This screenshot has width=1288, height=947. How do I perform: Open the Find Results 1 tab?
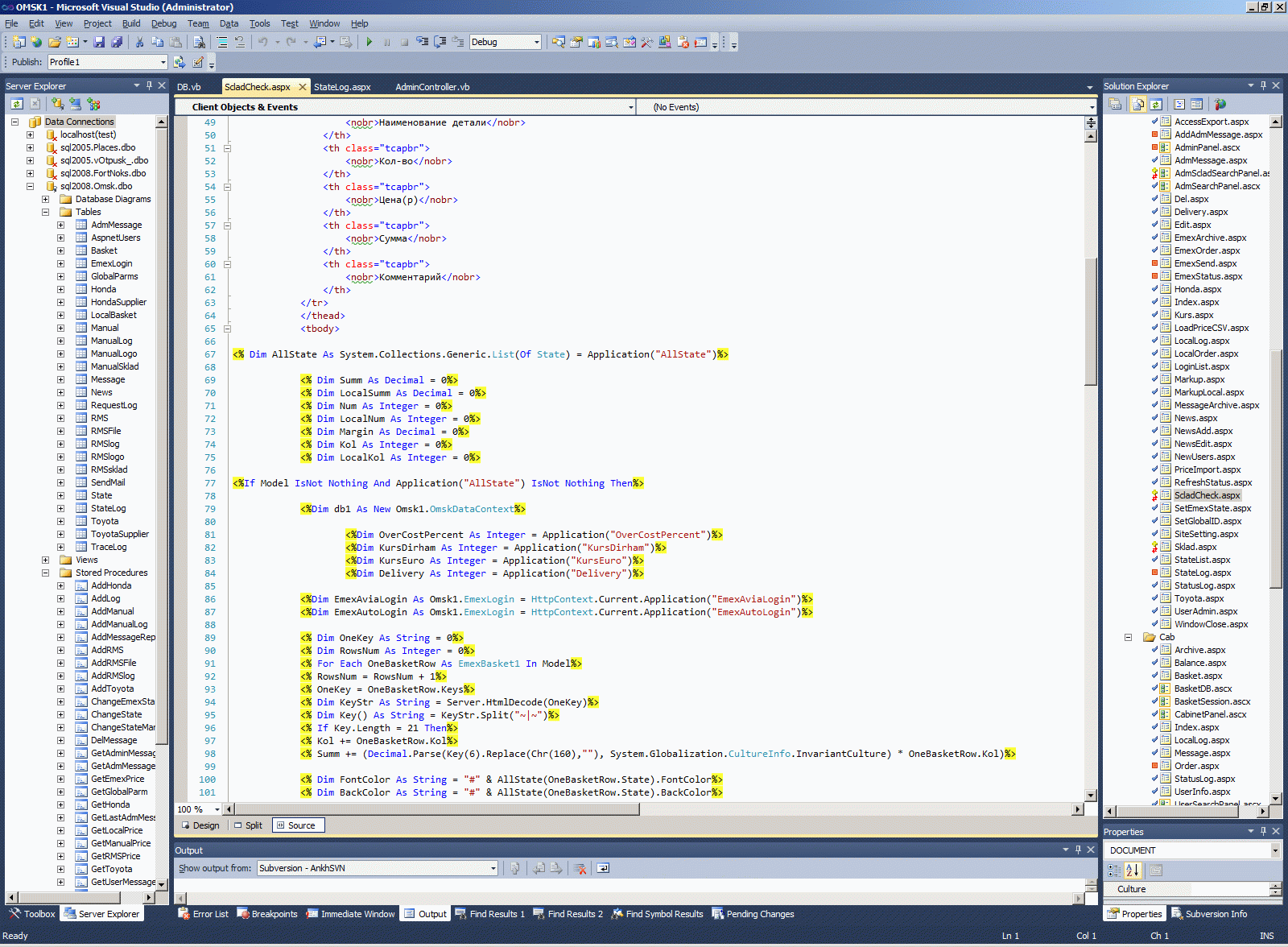pos(489,914)
